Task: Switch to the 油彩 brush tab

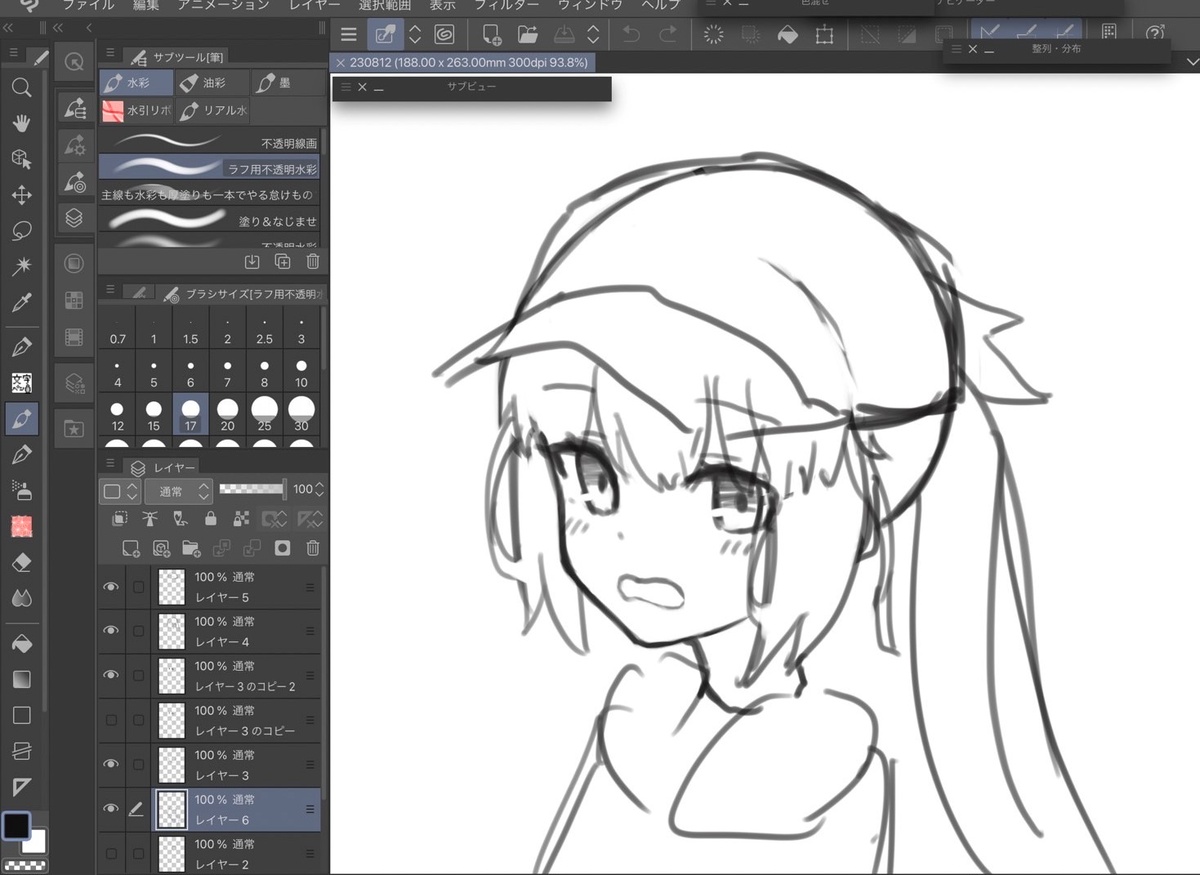Action: pyautogui.click(x=210, y=83)
